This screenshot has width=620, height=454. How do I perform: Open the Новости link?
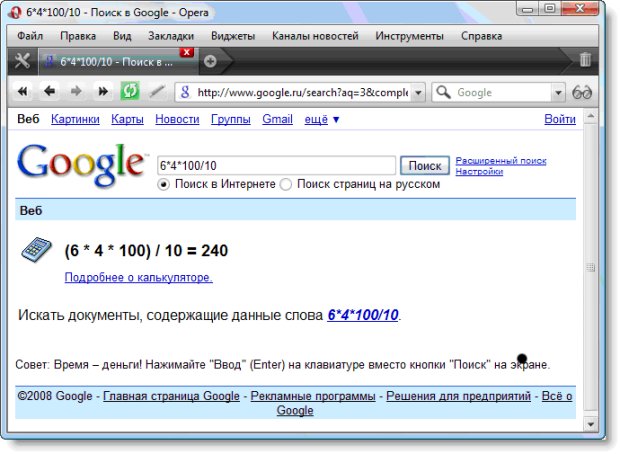point(177,119)
